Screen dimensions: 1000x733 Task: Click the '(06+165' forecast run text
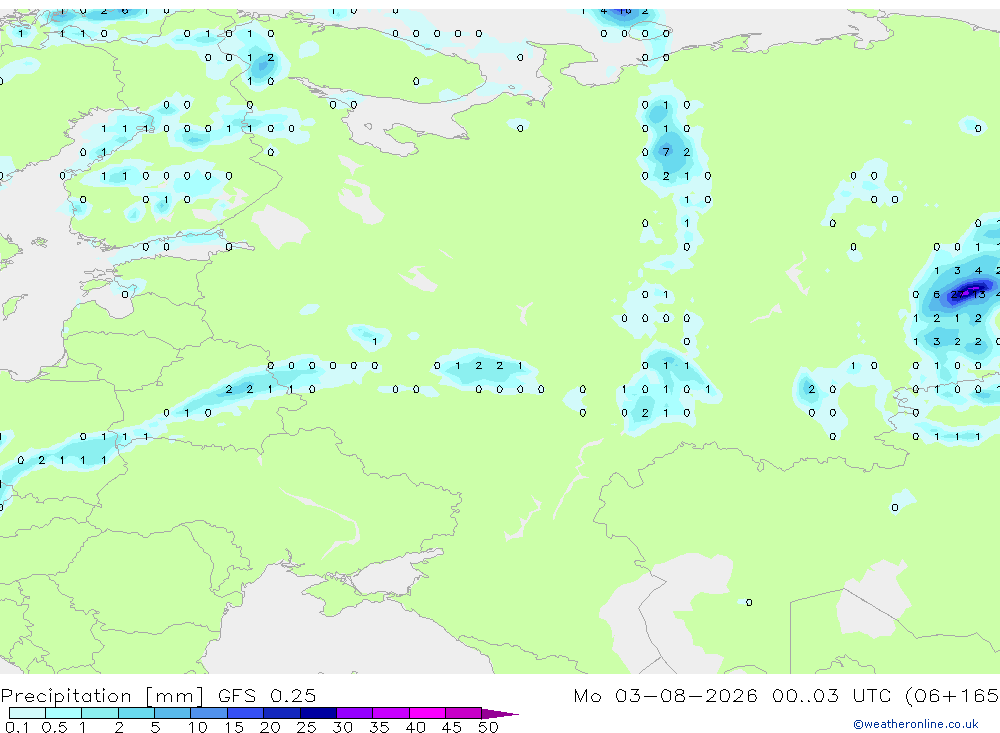952,696
